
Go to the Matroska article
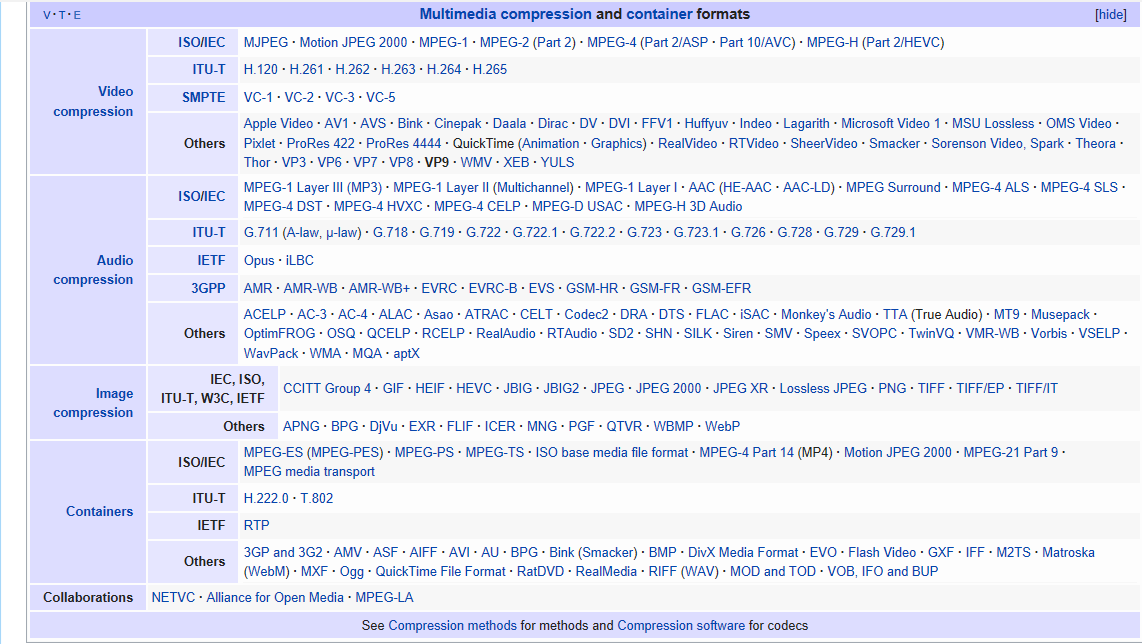pyautogui.click(x=1068, y=552)
